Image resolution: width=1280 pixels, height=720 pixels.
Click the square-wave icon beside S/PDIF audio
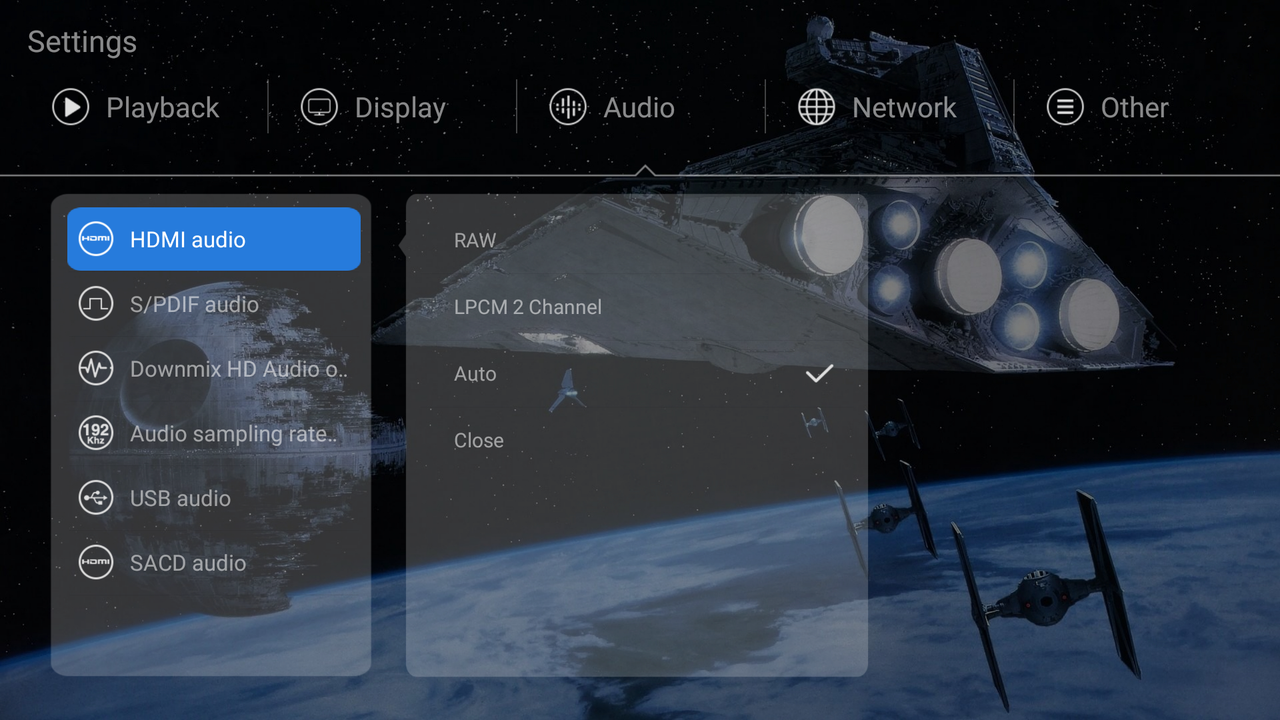coord(96,304)
